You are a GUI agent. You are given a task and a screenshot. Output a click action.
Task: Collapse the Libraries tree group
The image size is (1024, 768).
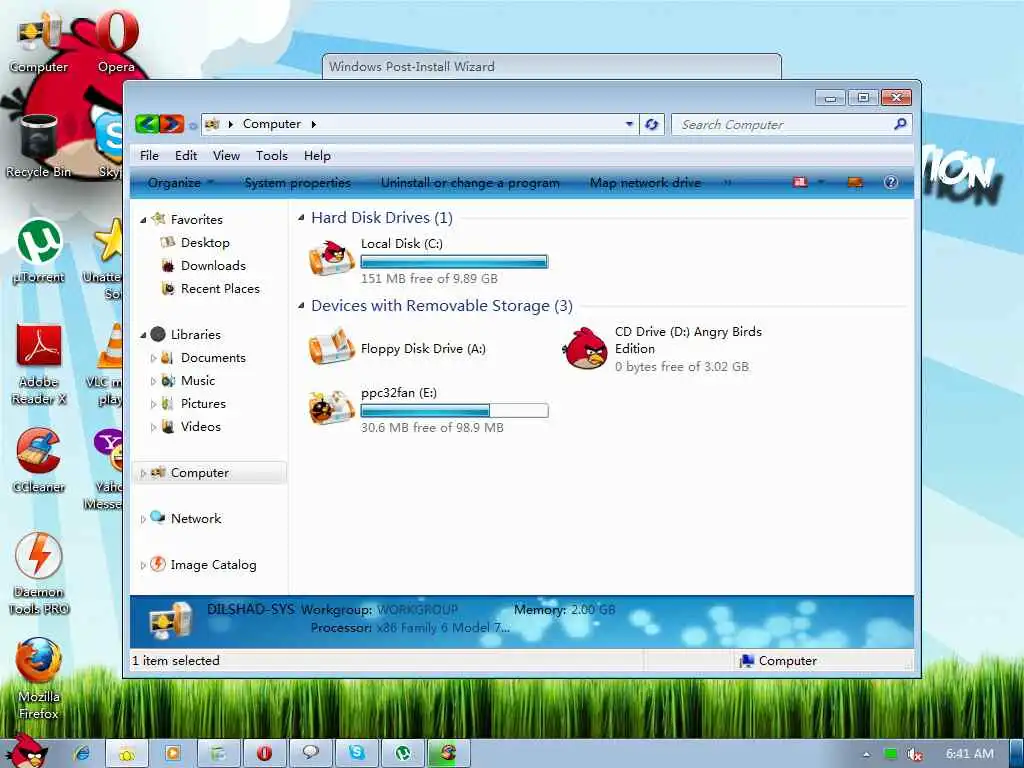click(143, 335)
